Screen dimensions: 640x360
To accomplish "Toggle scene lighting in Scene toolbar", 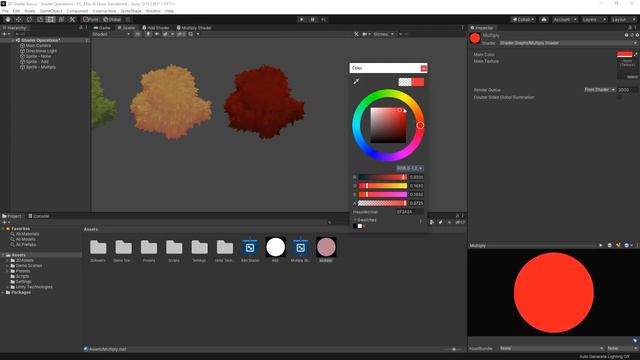I will (x=148, y=34).
